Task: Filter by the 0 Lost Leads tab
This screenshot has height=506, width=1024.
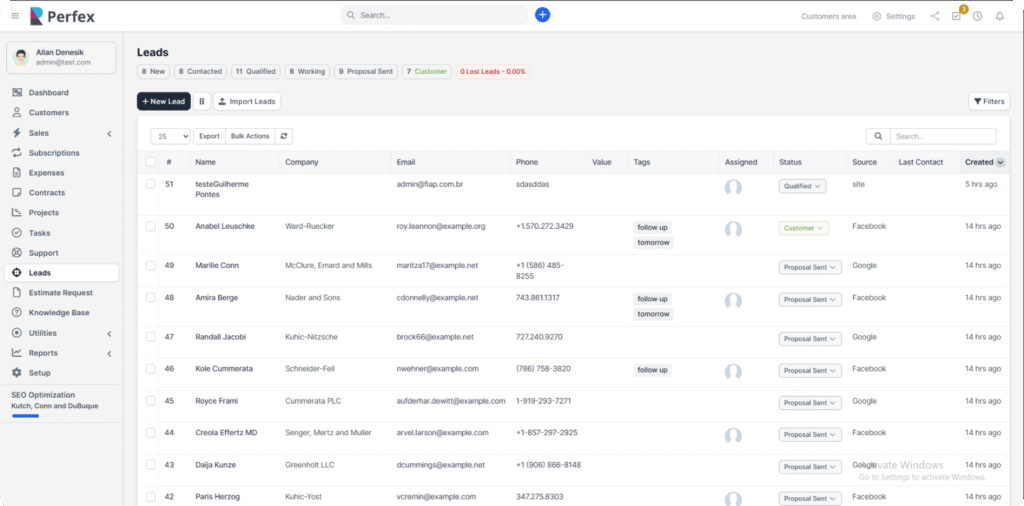Action: pyautogui.click(x=492, y=72)
